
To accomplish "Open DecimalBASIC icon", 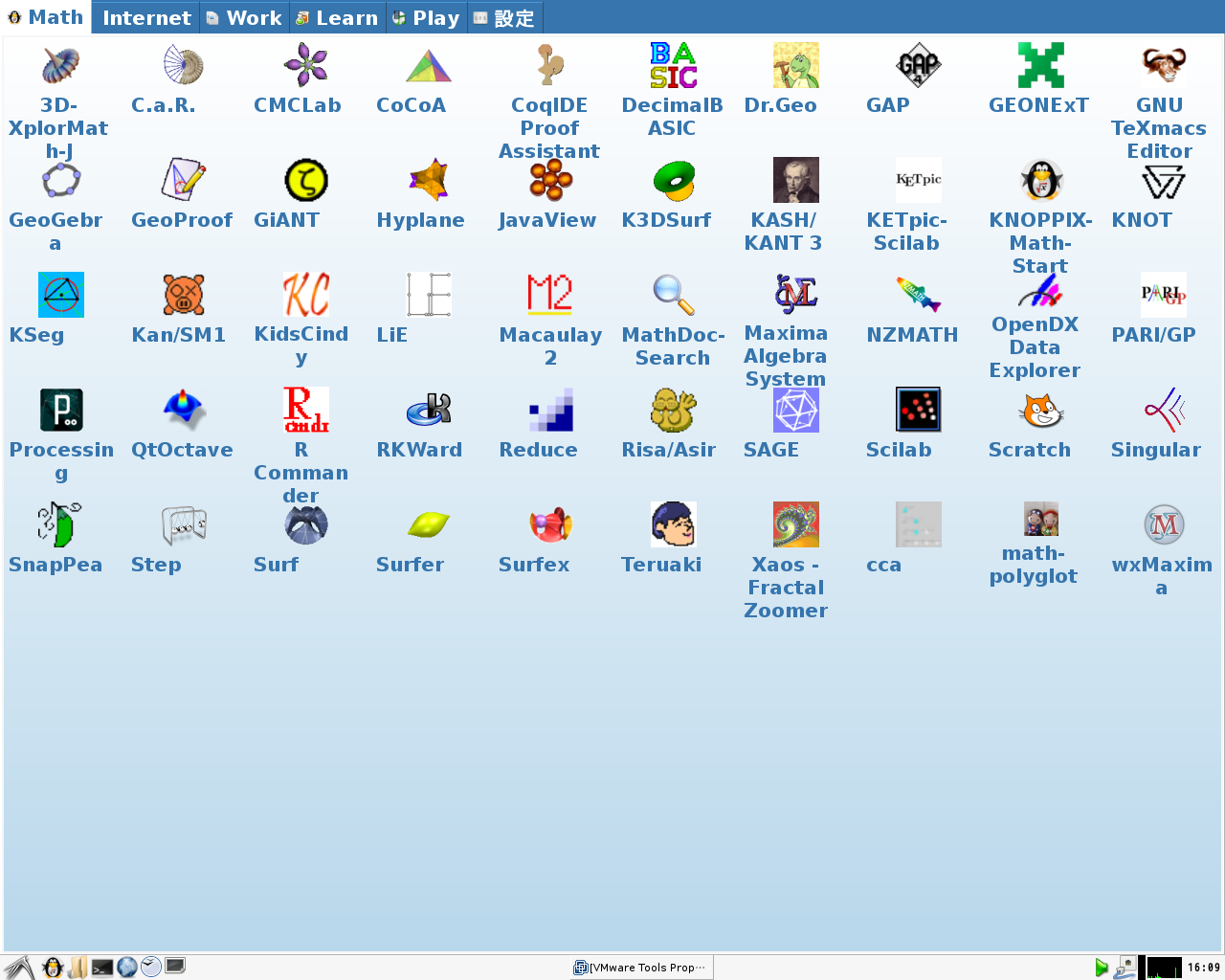I will click(674, 65).
